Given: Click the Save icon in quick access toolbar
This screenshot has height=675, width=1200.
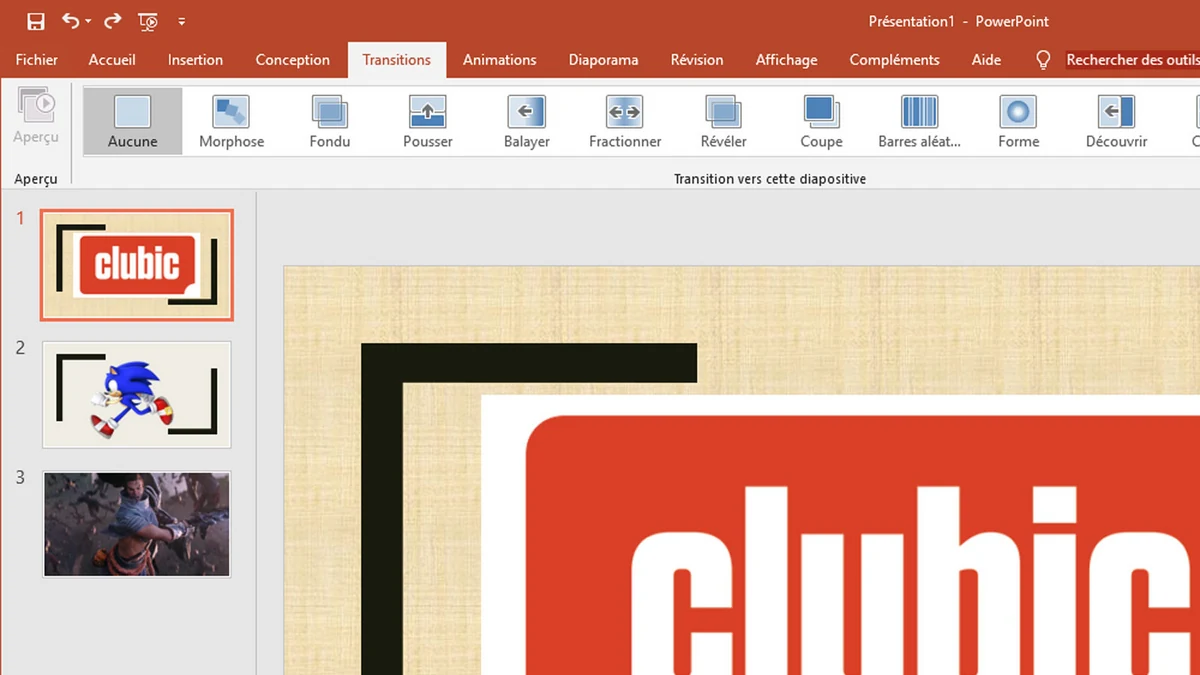Looking at the screenshot, I should tap(35, 21).
